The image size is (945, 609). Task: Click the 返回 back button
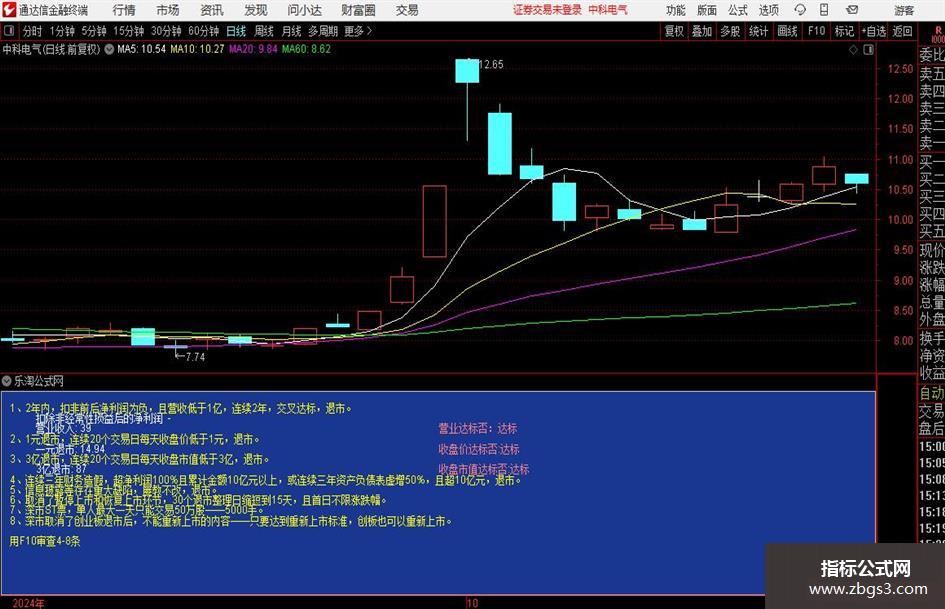tap(902, 31)
